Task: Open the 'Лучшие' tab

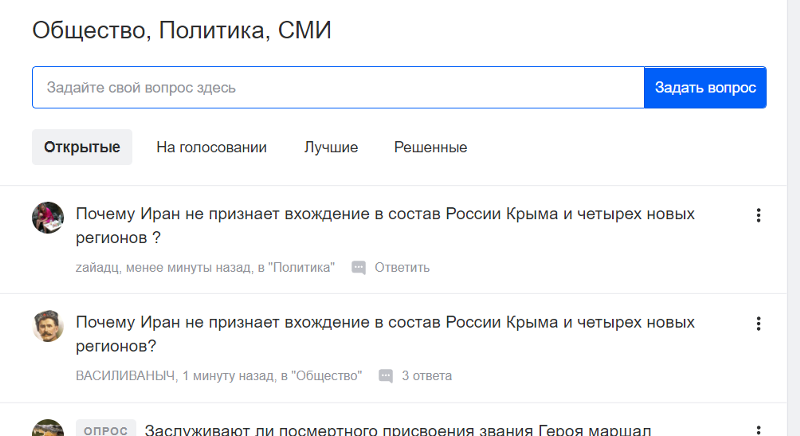Action: coord(331,147)
